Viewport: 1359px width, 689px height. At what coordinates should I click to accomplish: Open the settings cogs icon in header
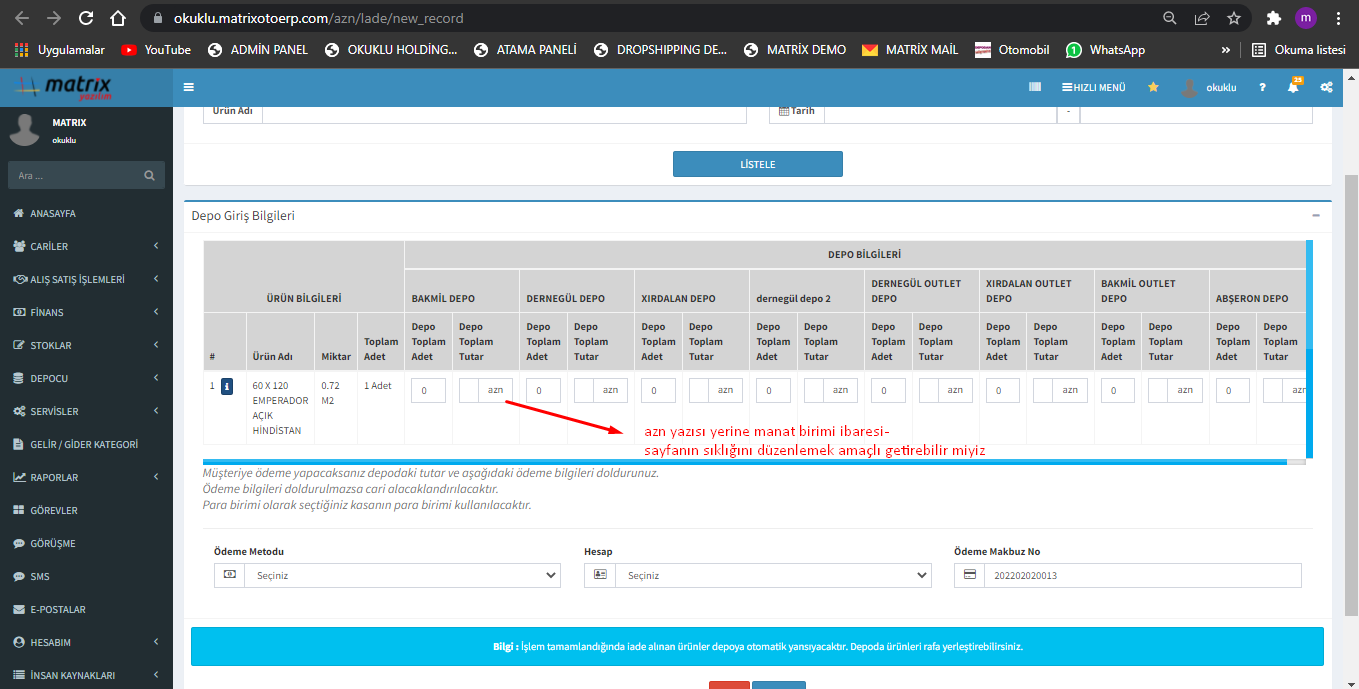[1326, 88]
